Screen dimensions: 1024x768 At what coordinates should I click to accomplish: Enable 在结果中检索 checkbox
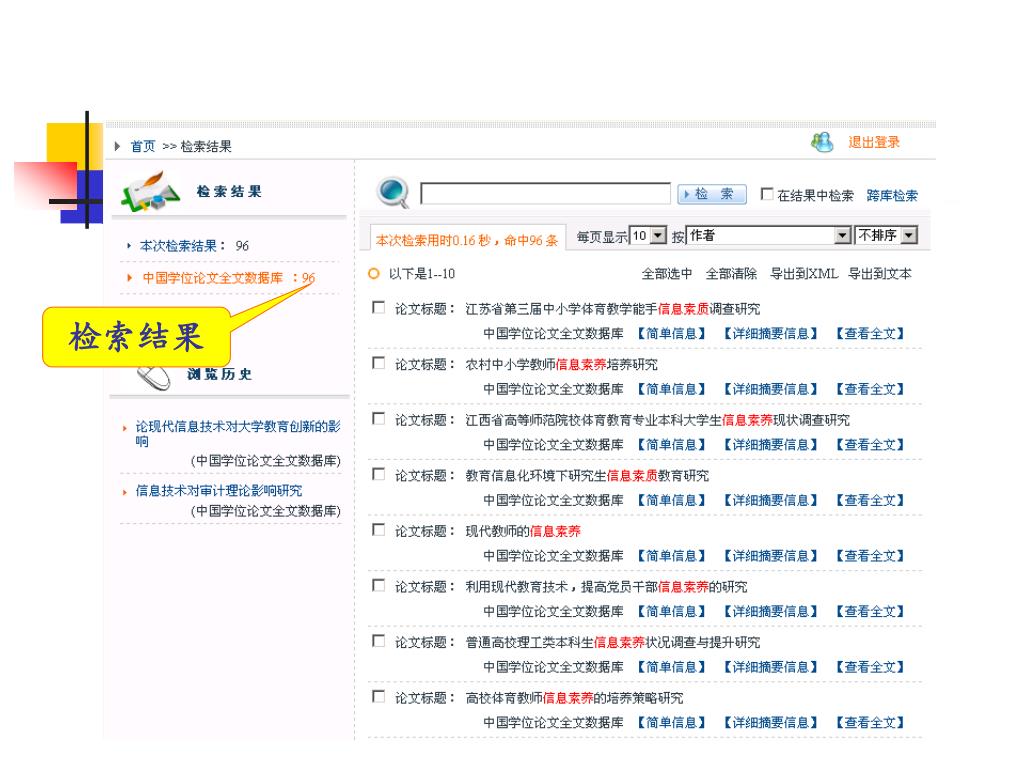click(767, 194)
